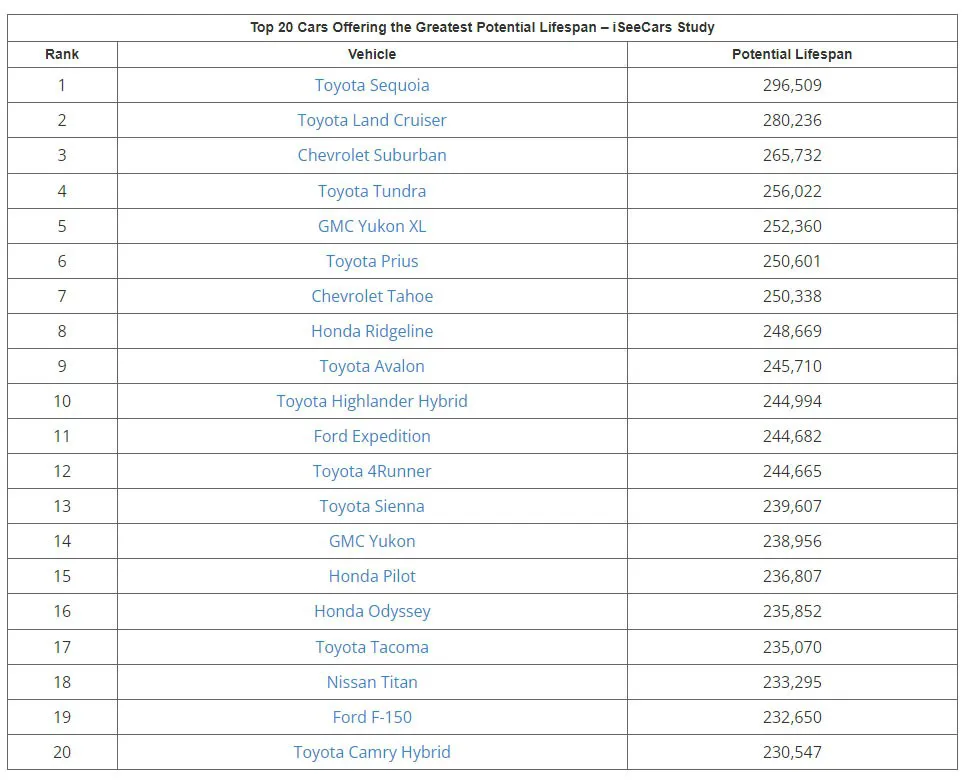
Task: Follow the GMC Yukon XL link
Action: point(372,226)
